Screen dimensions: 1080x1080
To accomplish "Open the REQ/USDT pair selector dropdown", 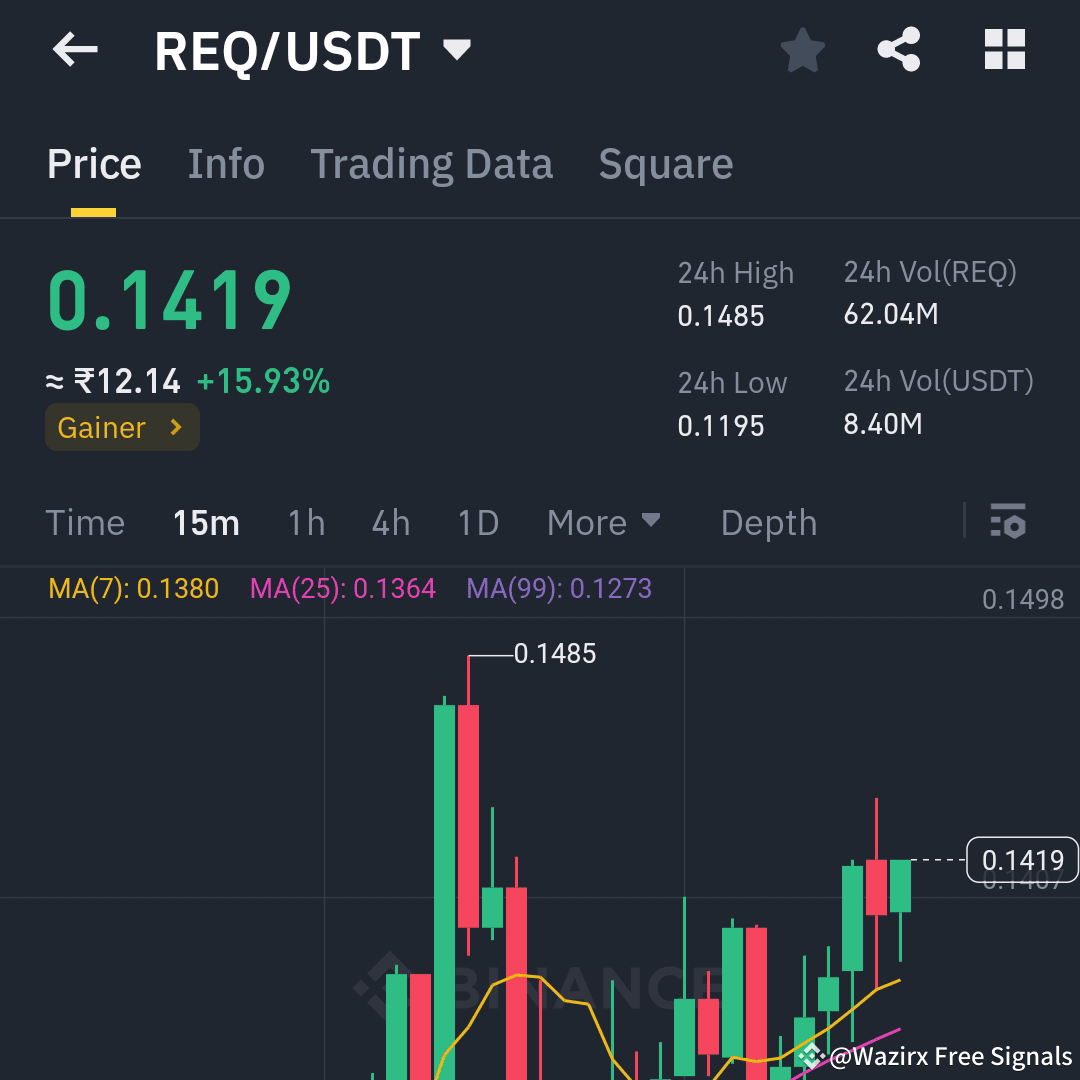I will click(456, 51).
